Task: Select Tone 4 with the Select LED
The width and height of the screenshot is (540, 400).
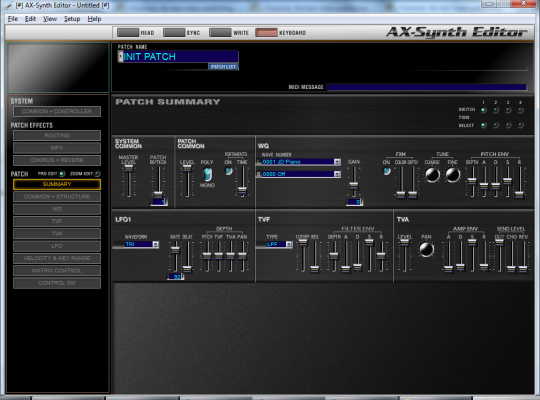Action: click(520, 125)
